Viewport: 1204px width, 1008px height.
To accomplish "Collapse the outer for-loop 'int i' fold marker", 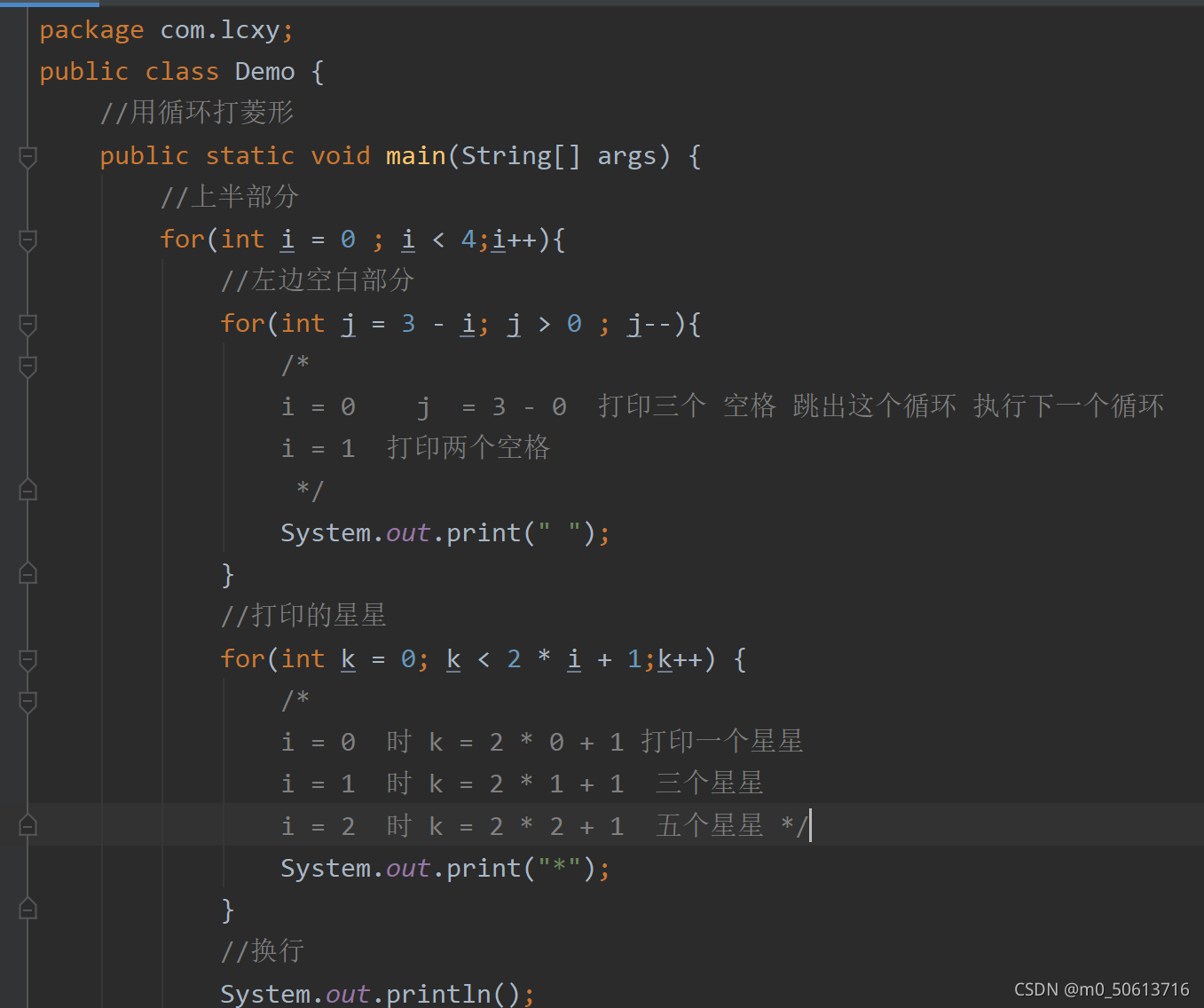I will [28, 240].
